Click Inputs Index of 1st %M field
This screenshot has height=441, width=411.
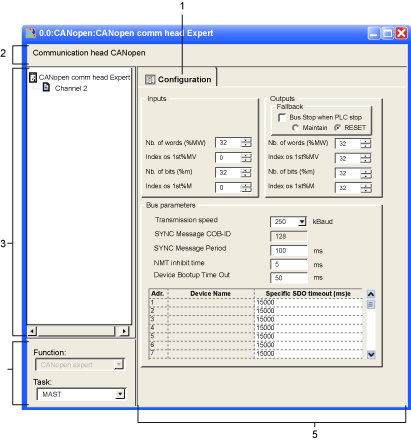pyautogui.click(x=228, y=187)
